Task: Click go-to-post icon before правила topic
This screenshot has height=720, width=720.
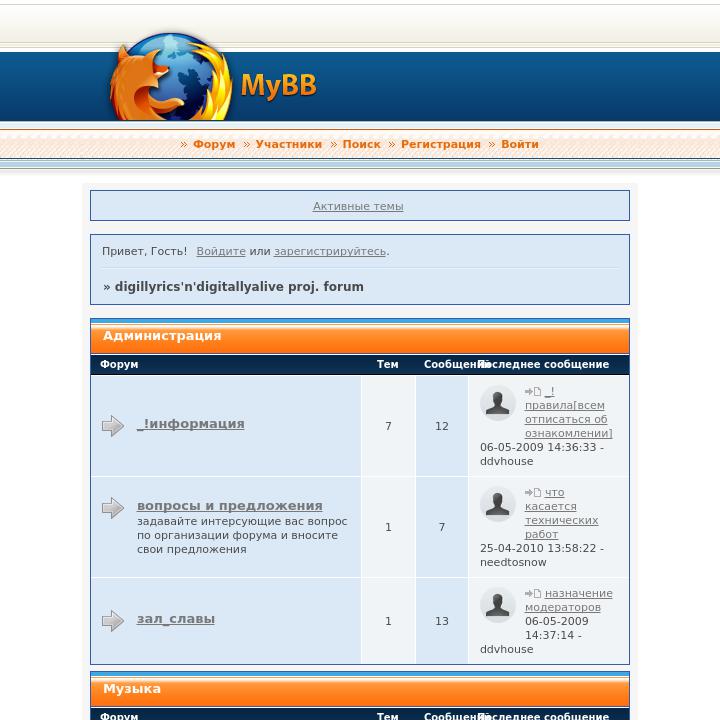Action: click(x=533, y=391)
